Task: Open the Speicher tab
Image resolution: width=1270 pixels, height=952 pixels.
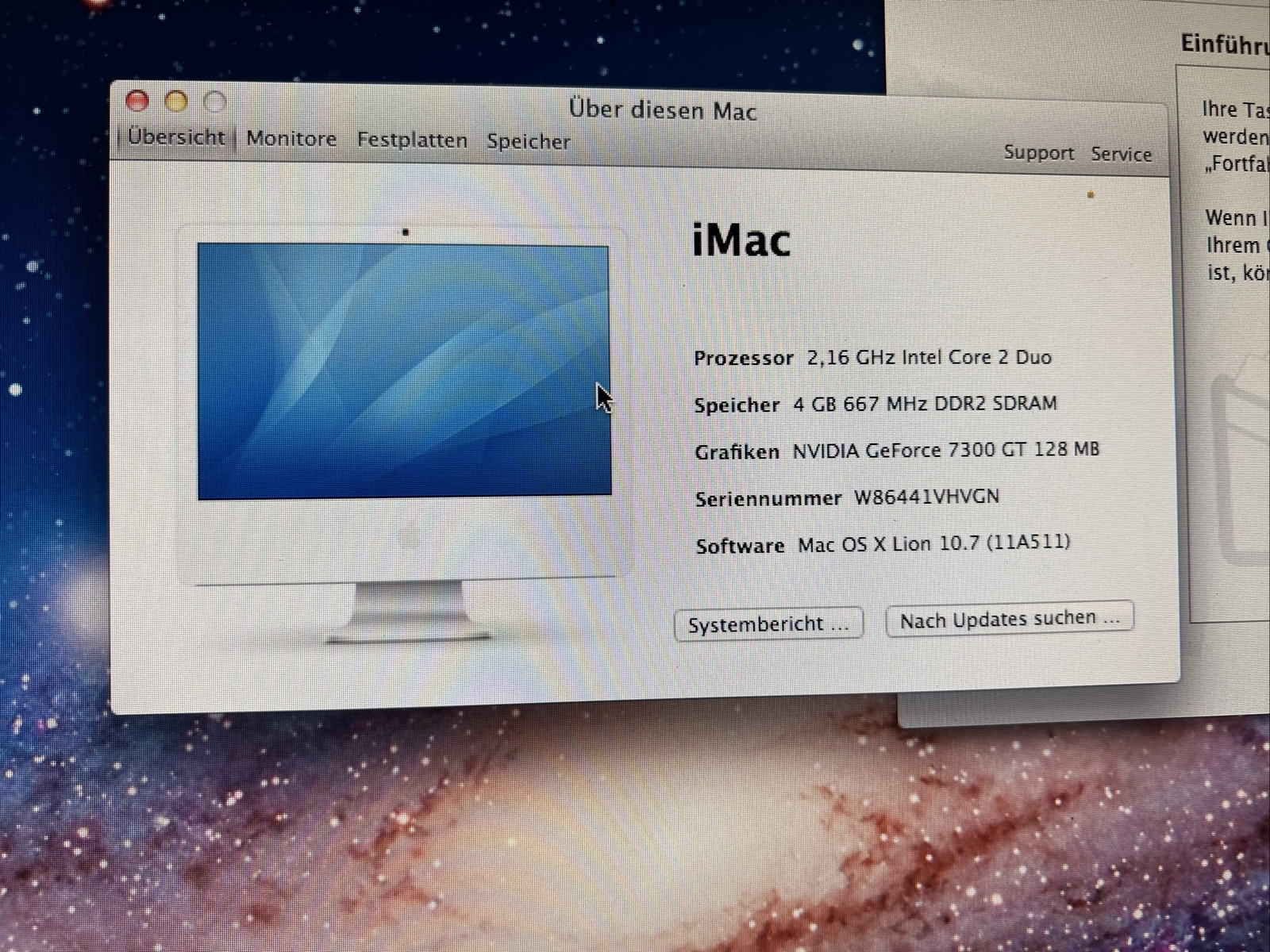Action: click(x=529, y=142)
